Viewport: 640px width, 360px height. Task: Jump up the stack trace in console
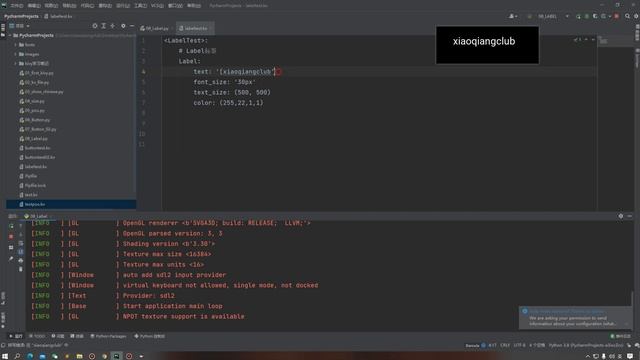pos(21,226)
